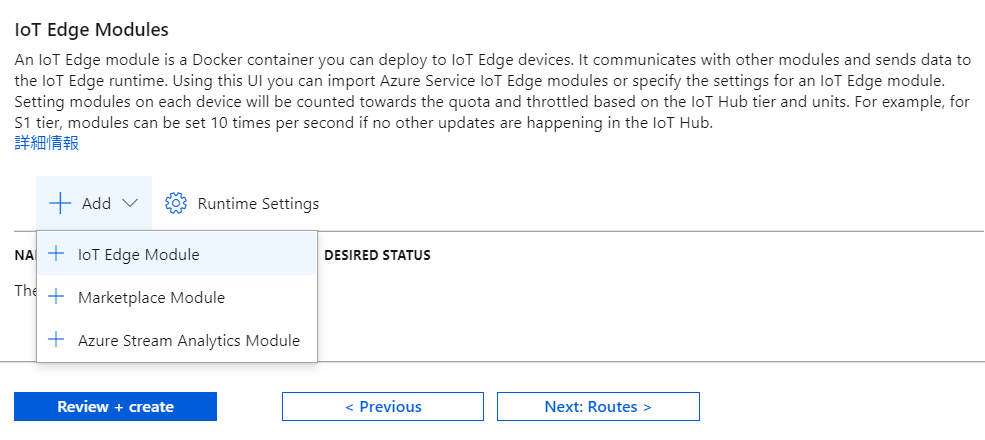Click the plus icon on the Add button
Image resolution: width=985 pixels, height=440 pixels.
60,203
